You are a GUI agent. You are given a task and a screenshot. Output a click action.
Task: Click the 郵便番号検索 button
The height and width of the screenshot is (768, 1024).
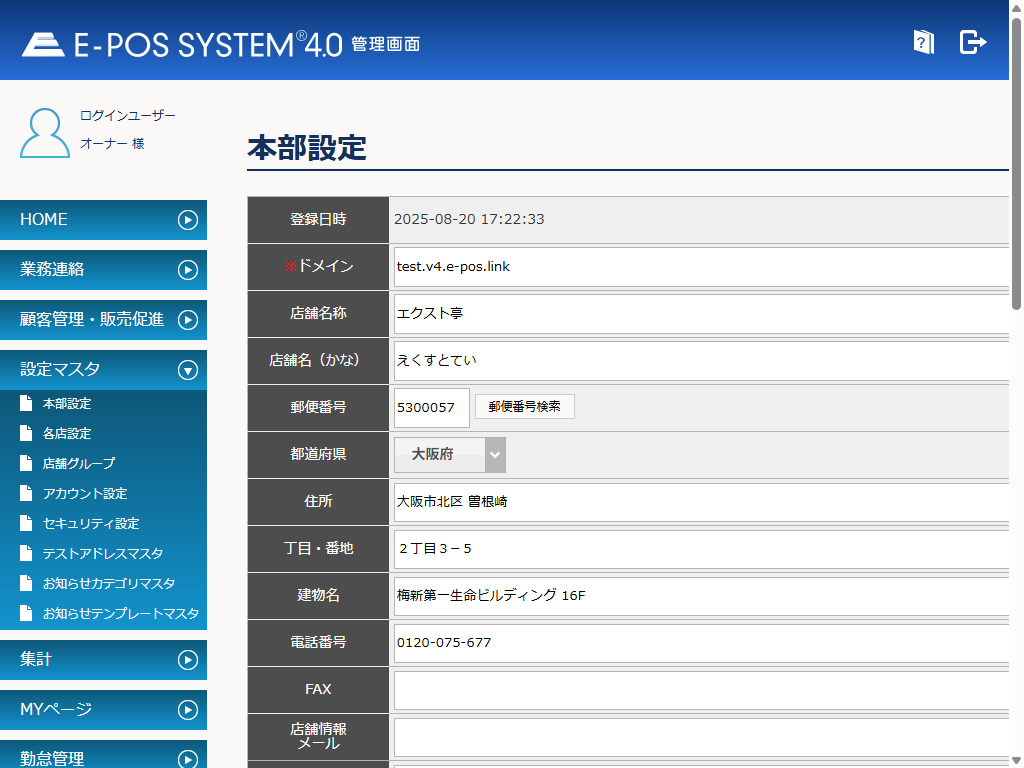pyautogui.click(x=524, y=407)
